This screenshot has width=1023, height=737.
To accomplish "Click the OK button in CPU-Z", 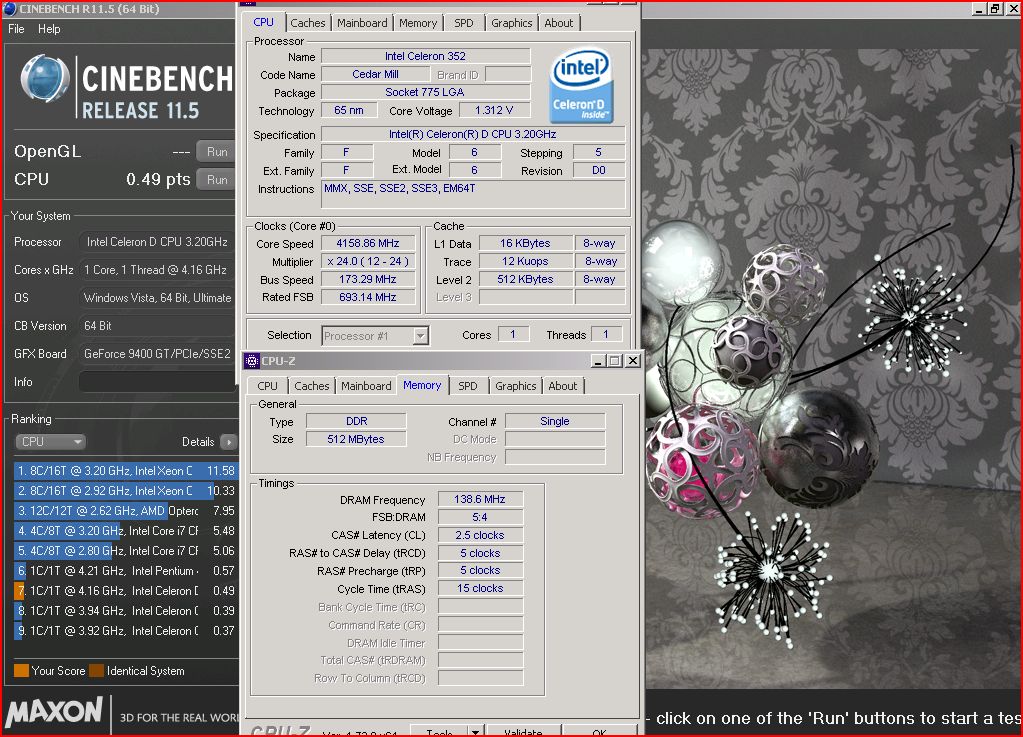I will click(x=600, y=730).
